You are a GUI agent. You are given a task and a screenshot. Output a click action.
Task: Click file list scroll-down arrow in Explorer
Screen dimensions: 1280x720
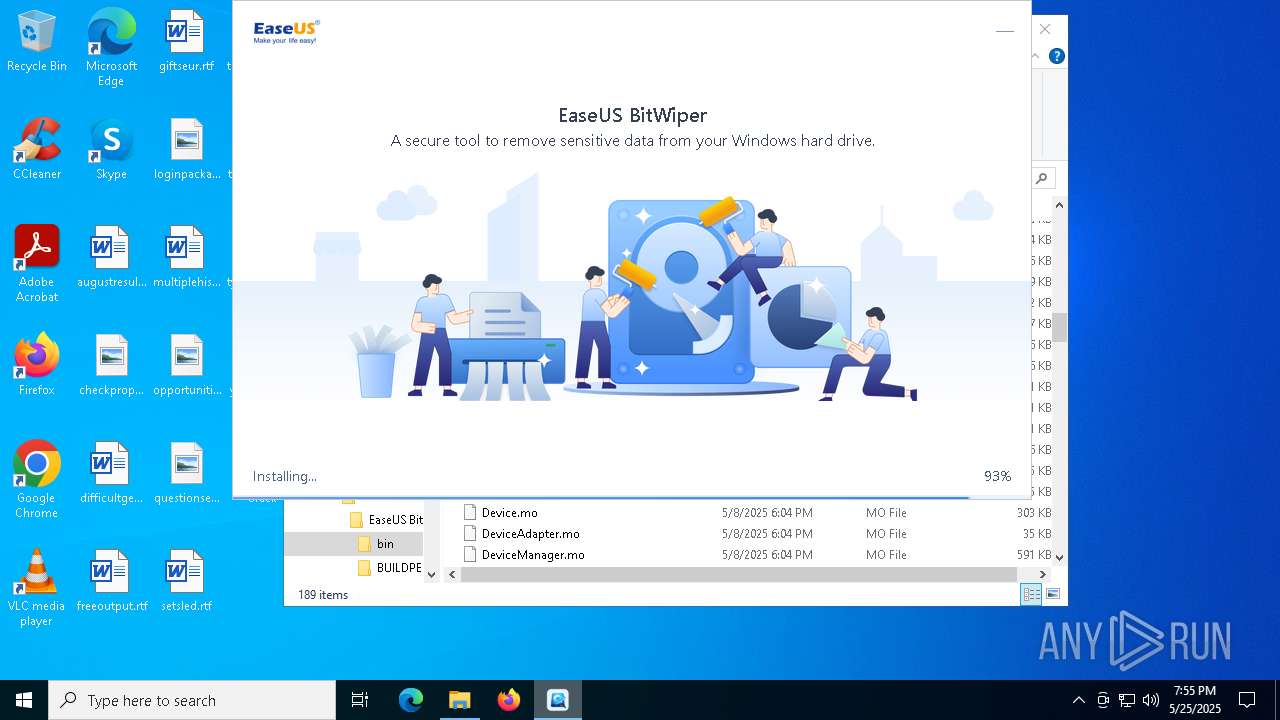[x=1059, y=557]
